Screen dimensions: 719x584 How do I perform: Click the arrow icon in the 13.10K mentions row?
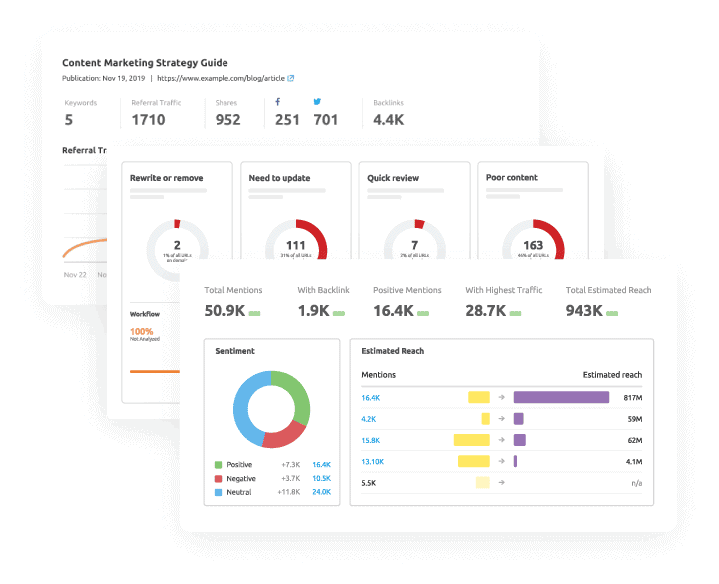(x=501, y=461)
